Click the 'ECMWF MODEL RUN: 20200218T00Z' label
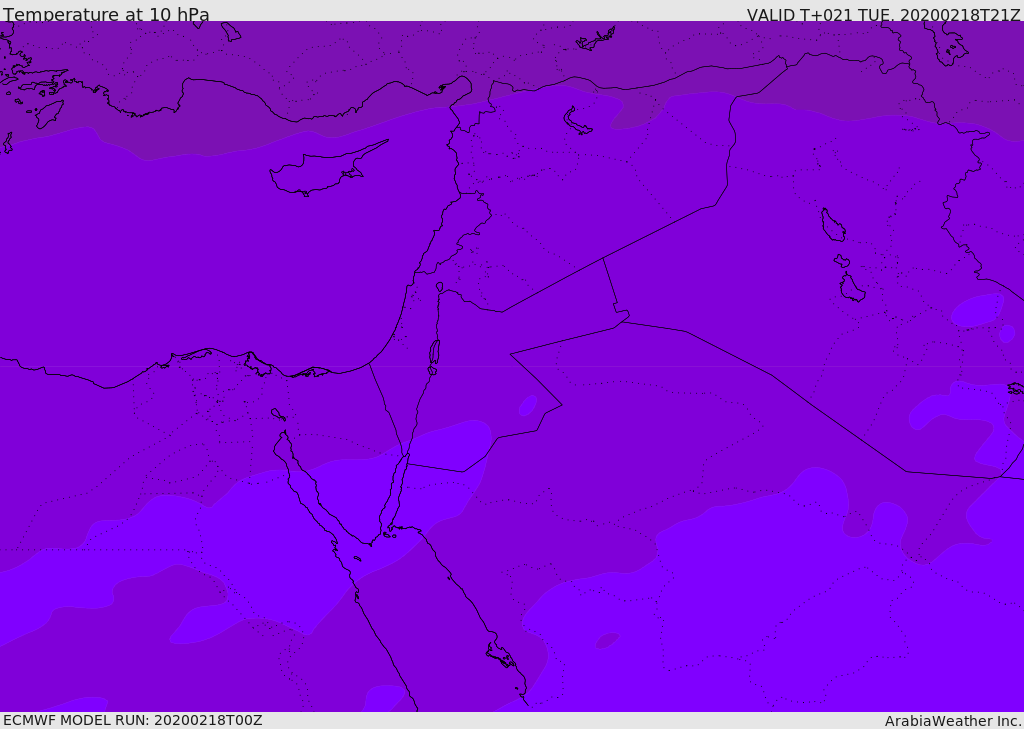Viewport: 1024px width, 729px height. tap(133, 721)
